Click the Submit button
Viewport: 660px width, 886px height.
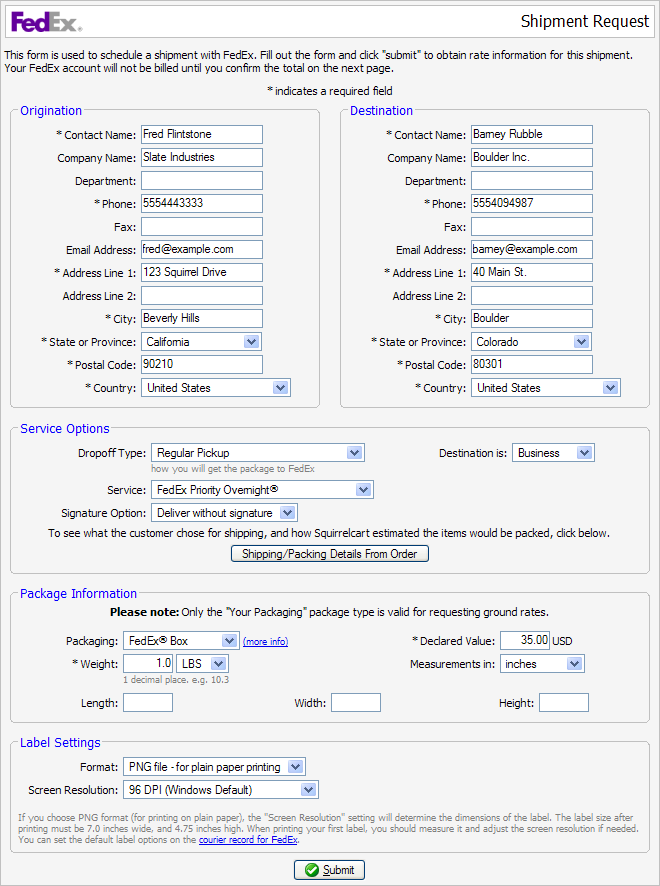click(x=329, y=870)
